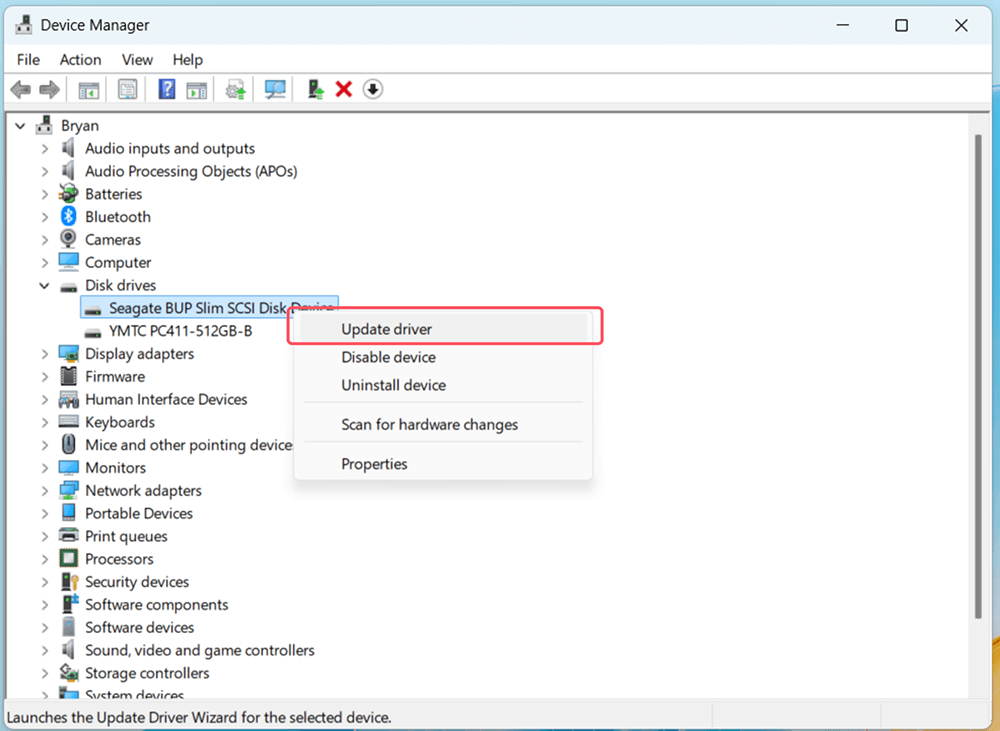Viewport: 1000px width, 731px height.
Task: Click the Uninstall device red X icon
Action: 345,89
